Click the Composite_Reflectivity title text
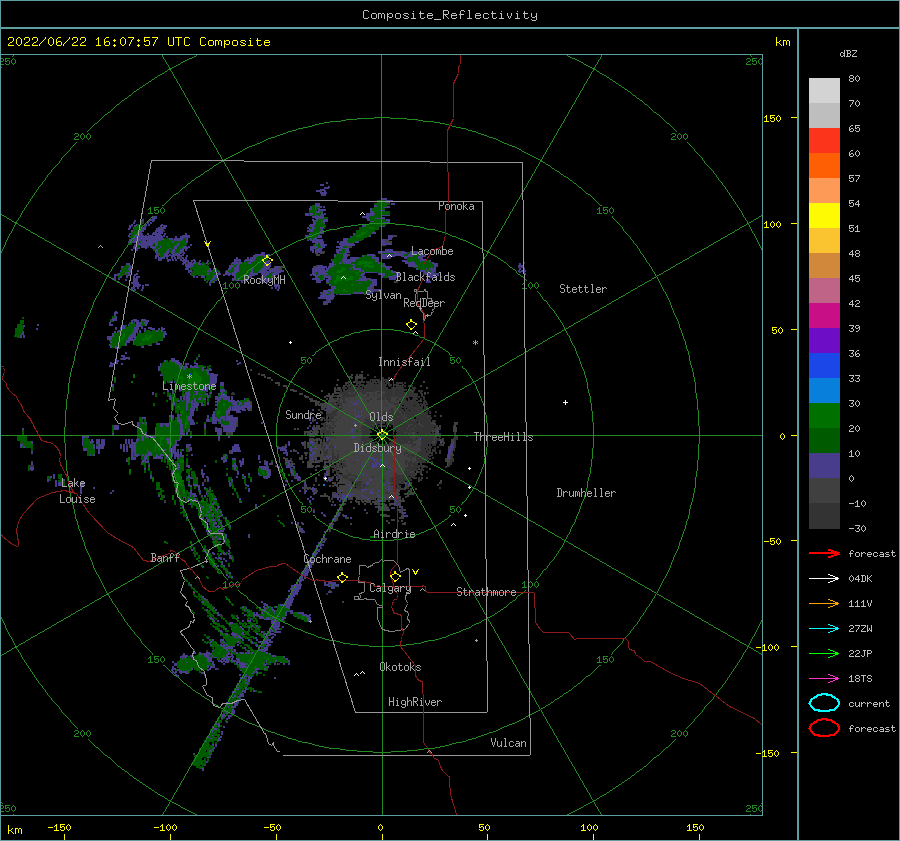The image size is (900, 841). click(x=450, y=15)
